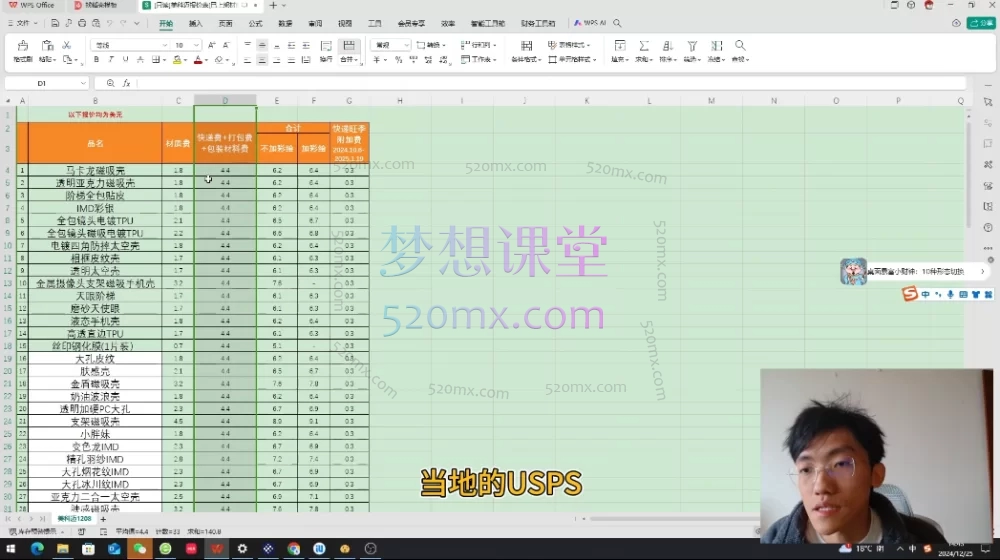Click the Save icon in quick toolbar
The image size is (1000, 560).
click(x=55, y=23)
